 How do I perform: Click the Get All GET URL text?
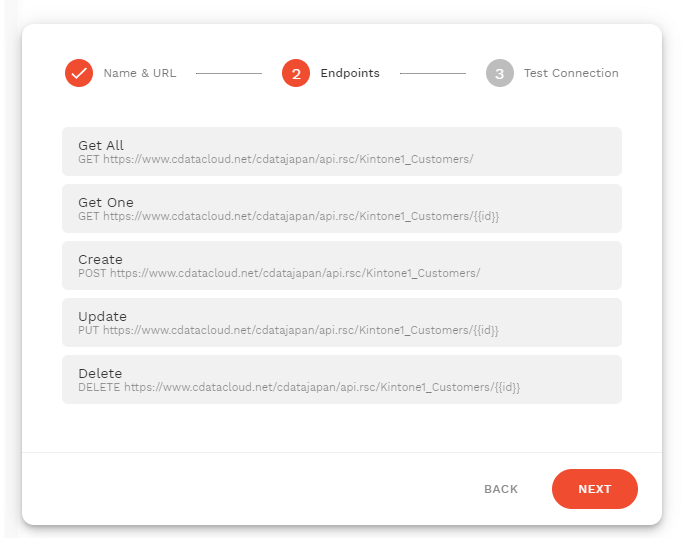pos(275,159)
